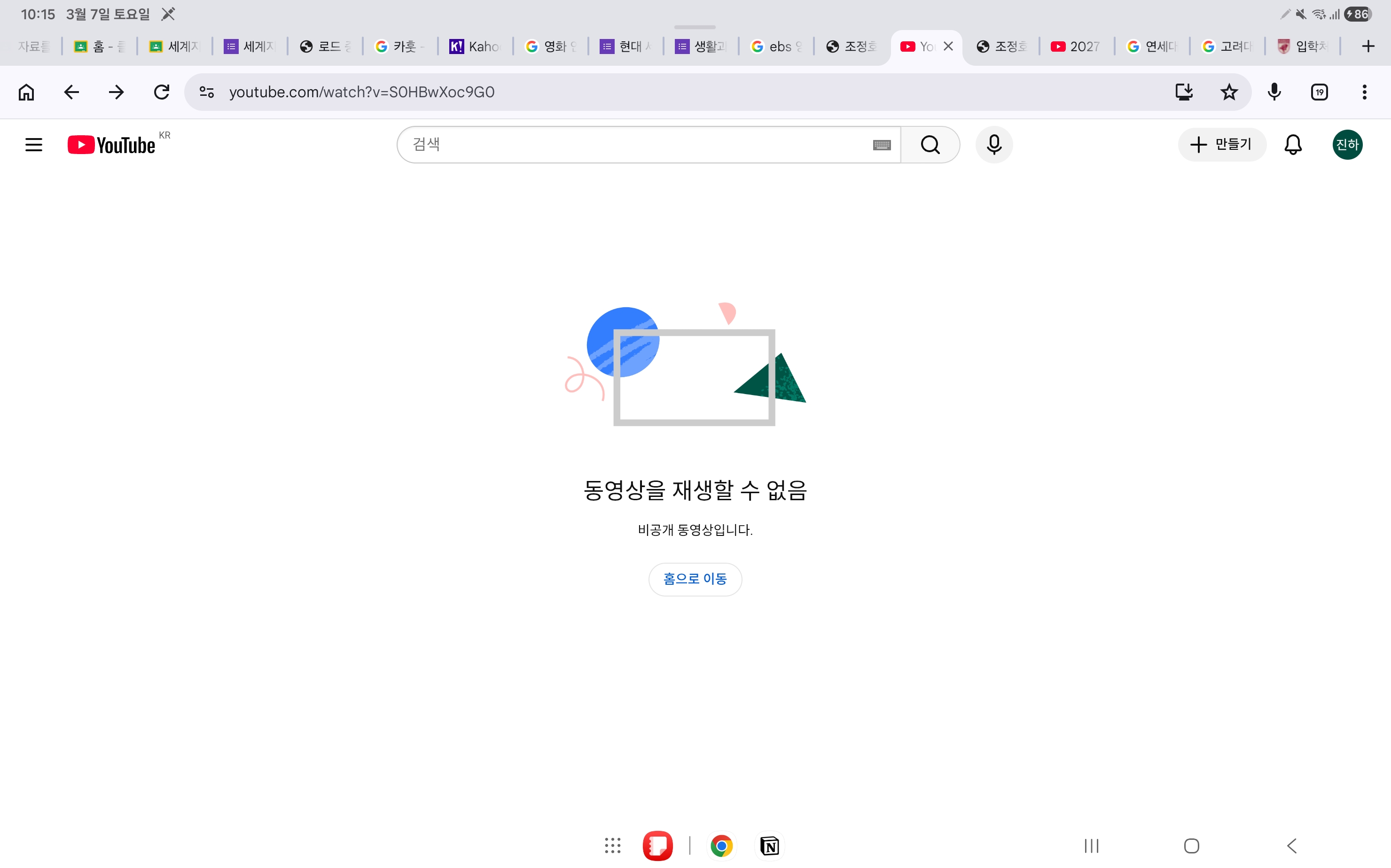Switch to the 2027 YouTube tab
The height and width of the screenshot is (868, 1391).
[1076, 46]
